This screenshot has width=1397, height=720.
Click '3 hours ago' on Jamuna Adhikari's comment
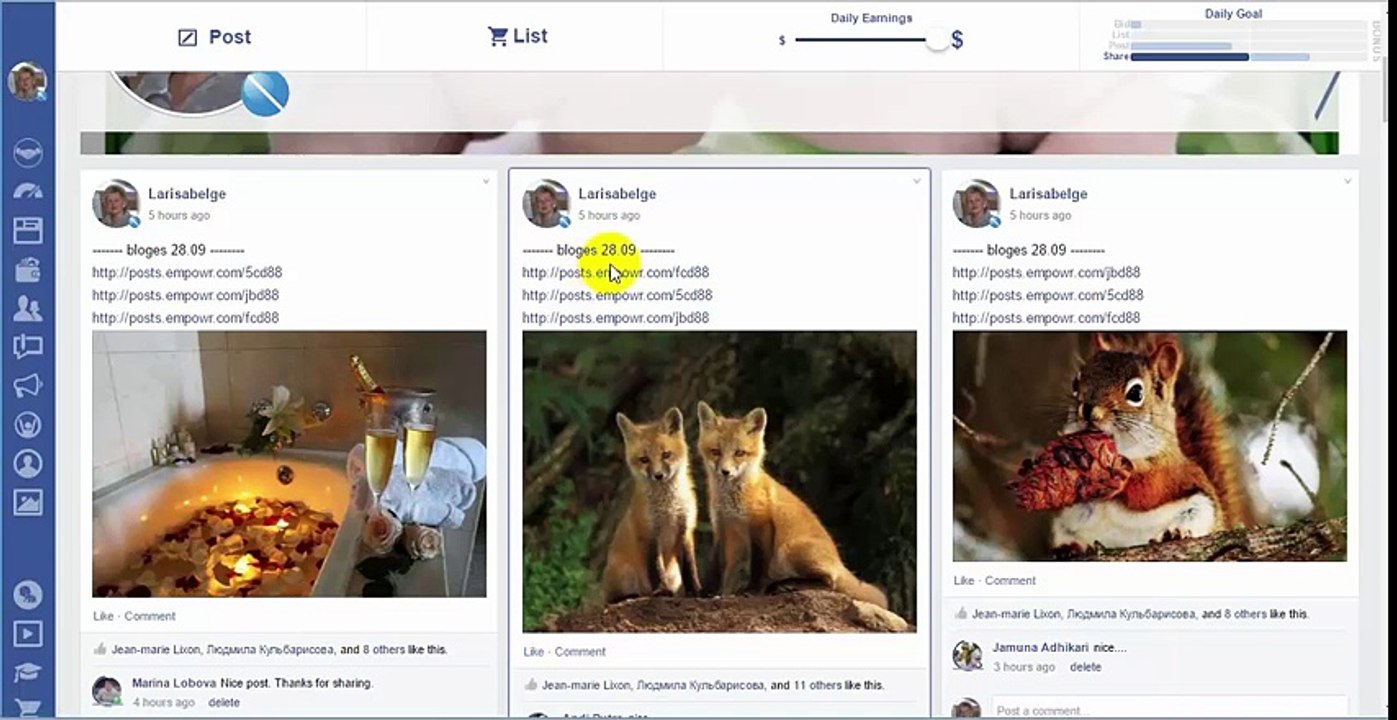(x=1024, y=667)
